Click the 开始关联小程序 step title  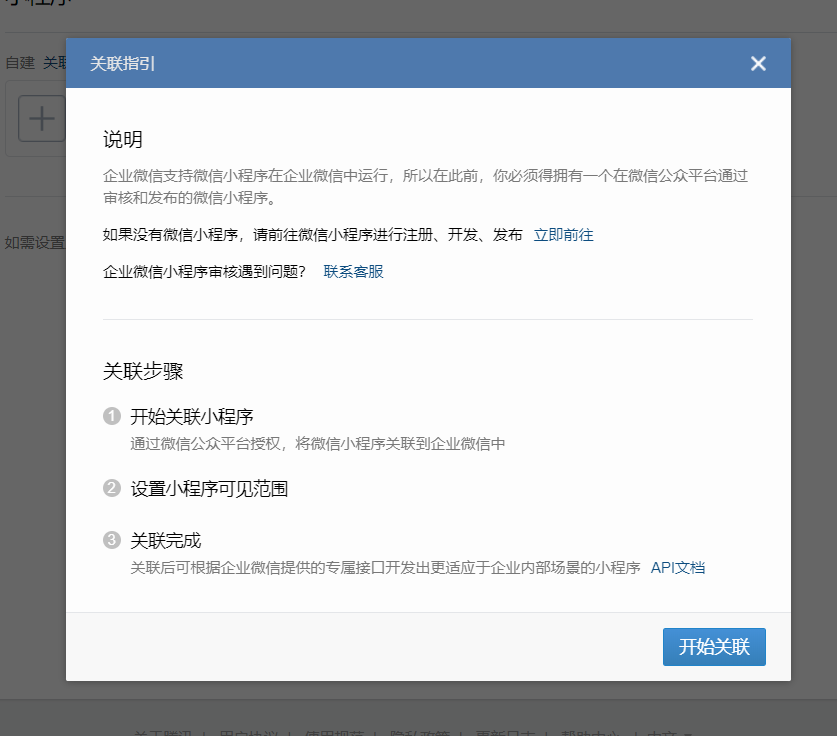pyautogui.click(x=192, y=417)
